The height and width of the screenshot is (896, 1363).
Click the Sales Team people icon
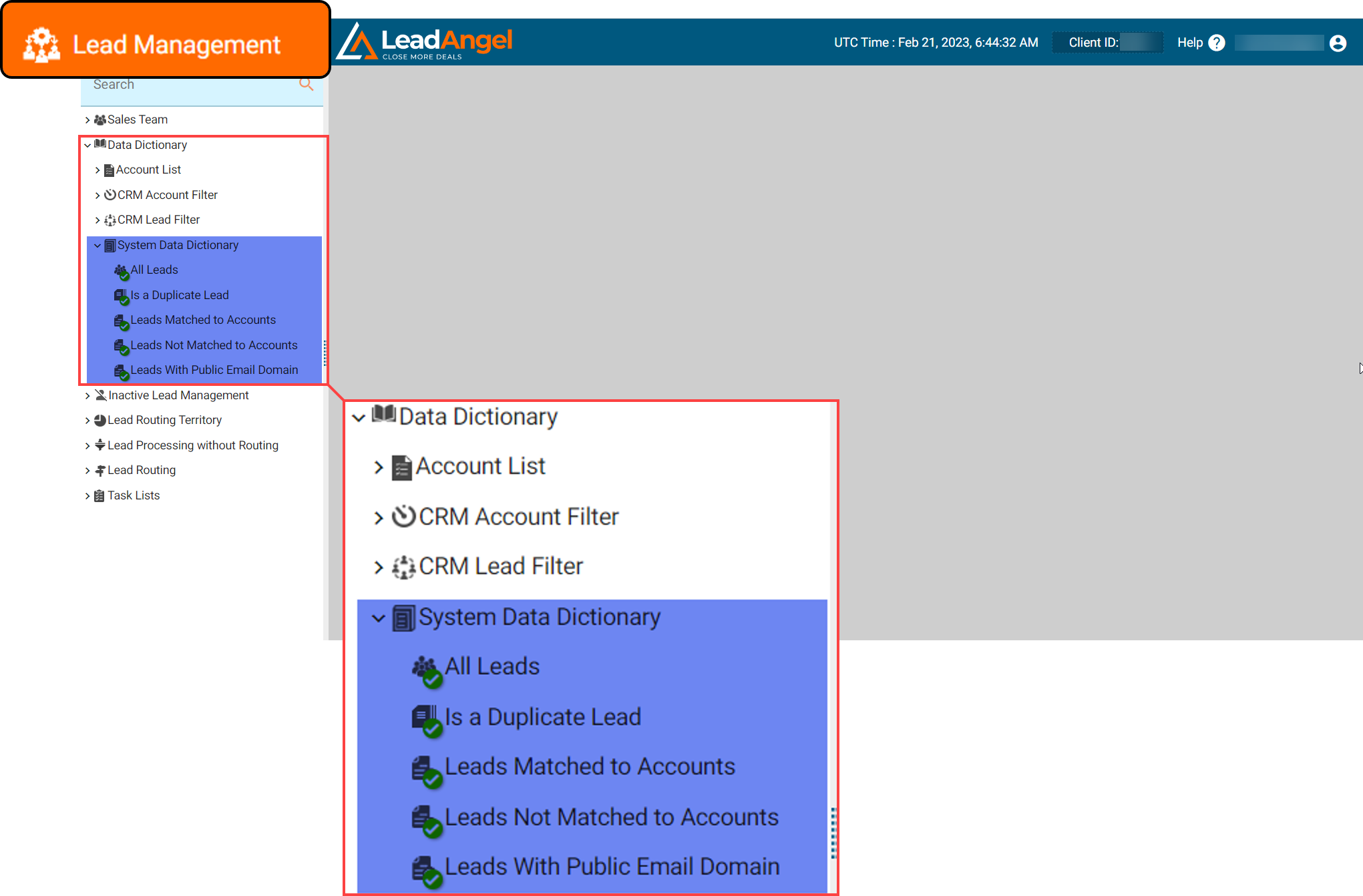100,120
